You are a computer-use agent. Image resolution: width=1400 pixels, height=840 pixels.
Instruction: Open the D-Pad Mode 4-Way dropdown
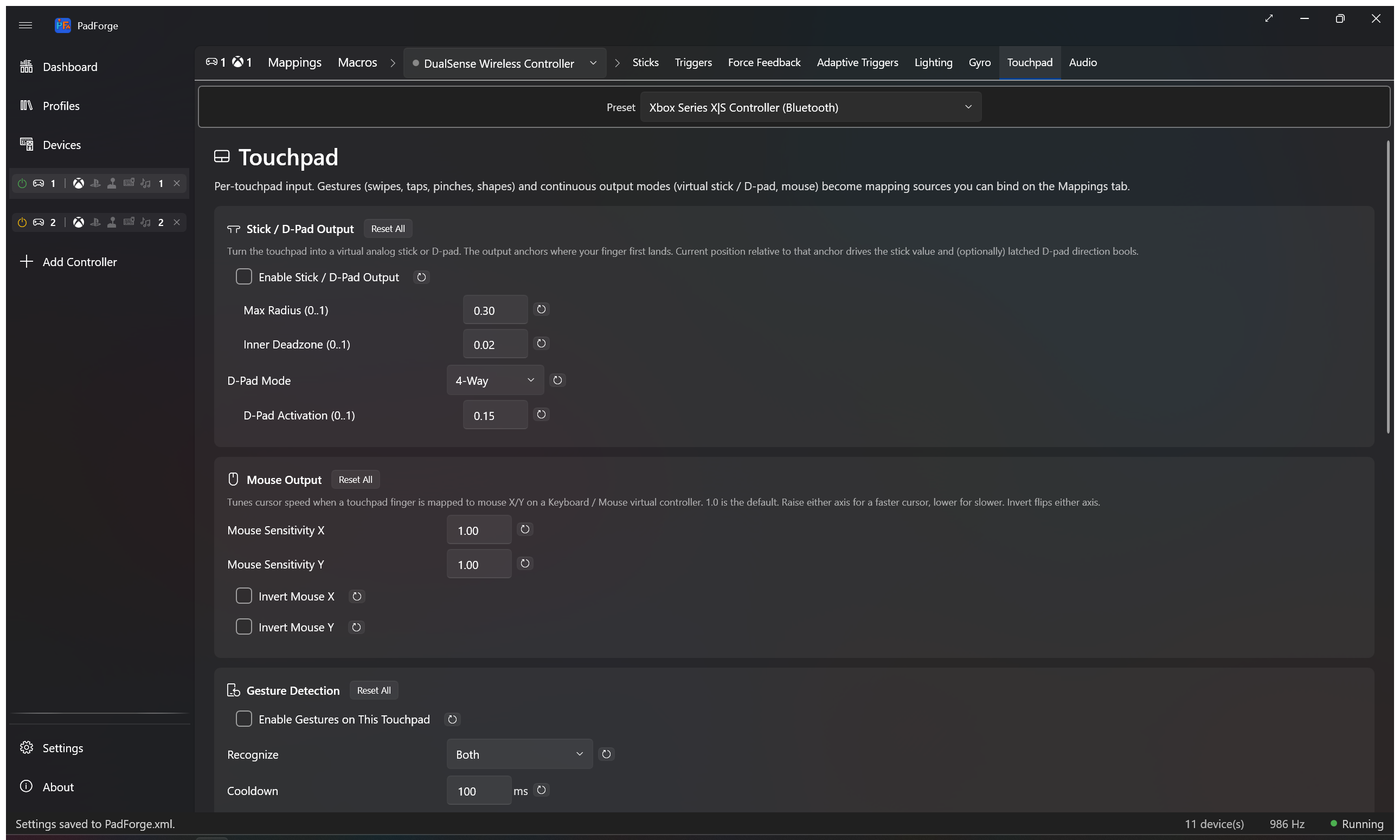(x=495, y=380)
